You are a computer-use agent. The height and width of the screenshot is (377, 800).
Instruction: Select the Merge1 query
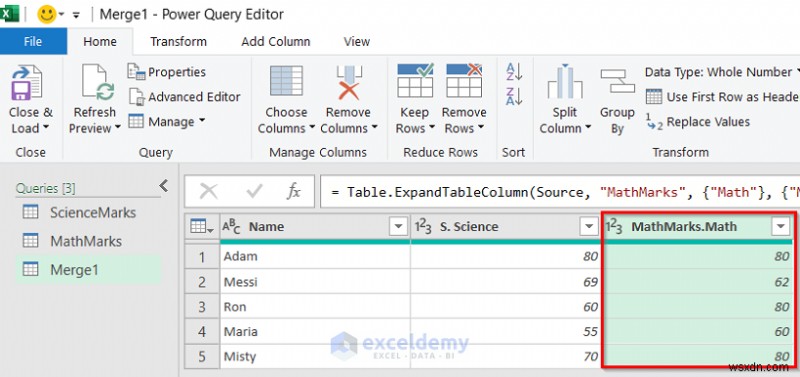coord(88,270)
